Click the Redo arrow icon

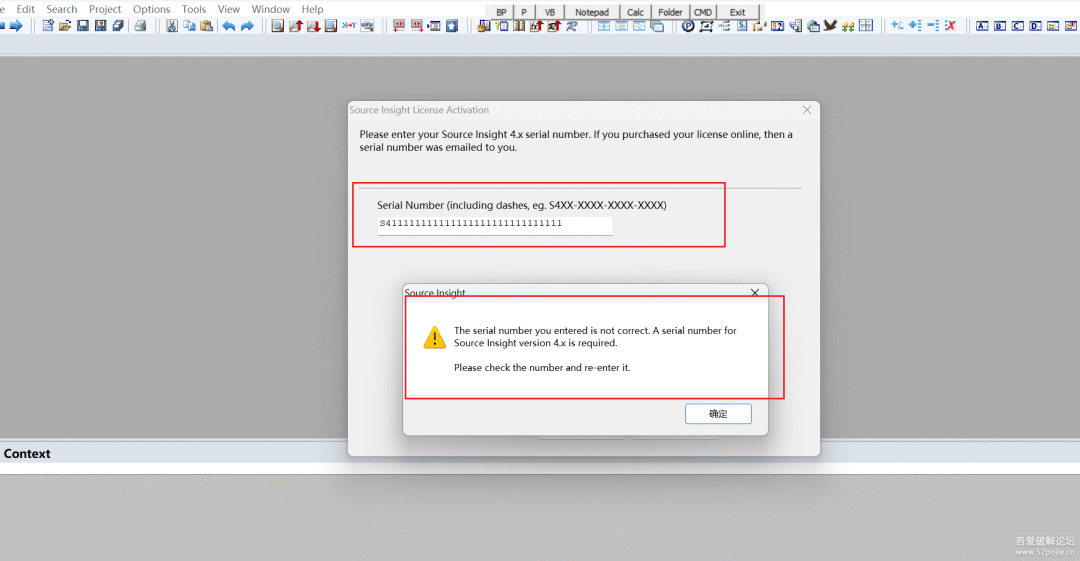click(x=247, y=26)
